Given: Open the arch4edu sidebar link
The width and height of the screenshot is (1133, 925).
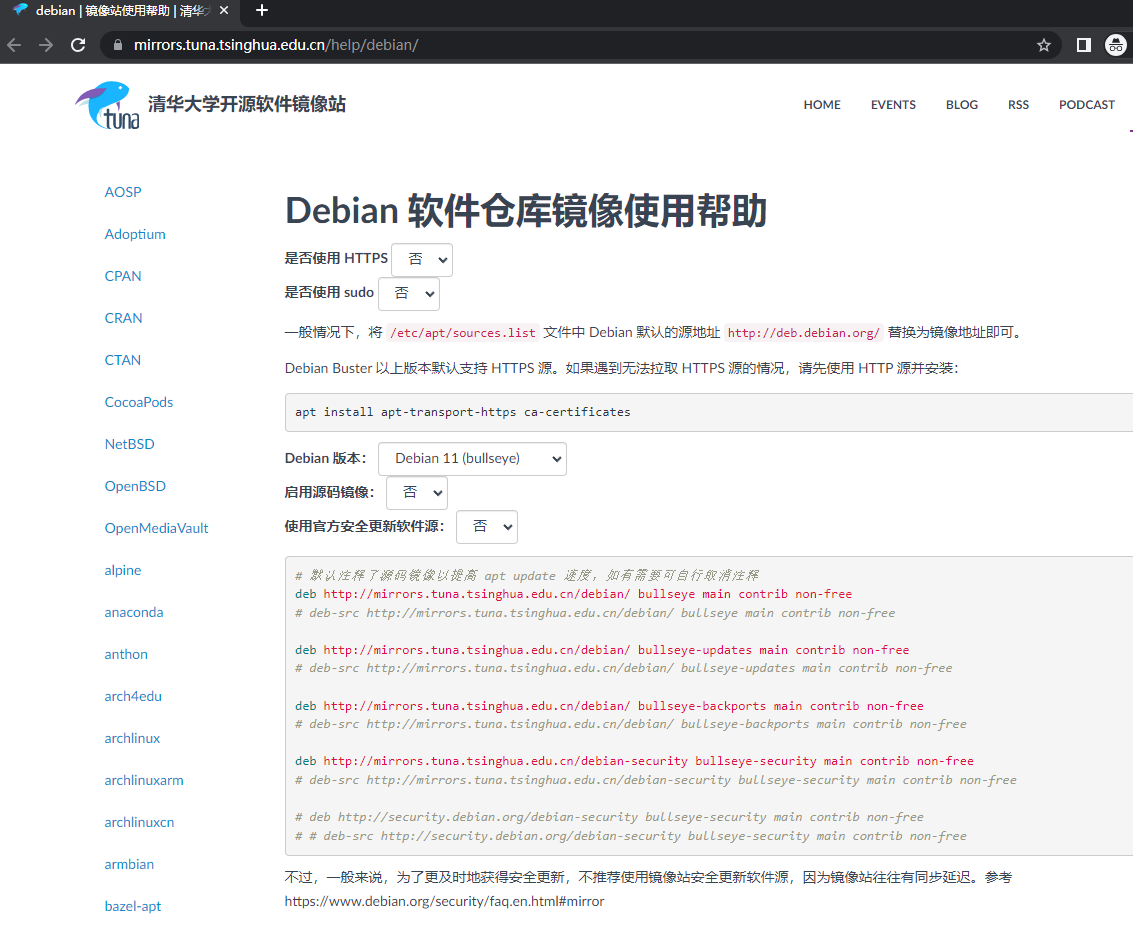Looking at the screenshot, I should point(133,696).
